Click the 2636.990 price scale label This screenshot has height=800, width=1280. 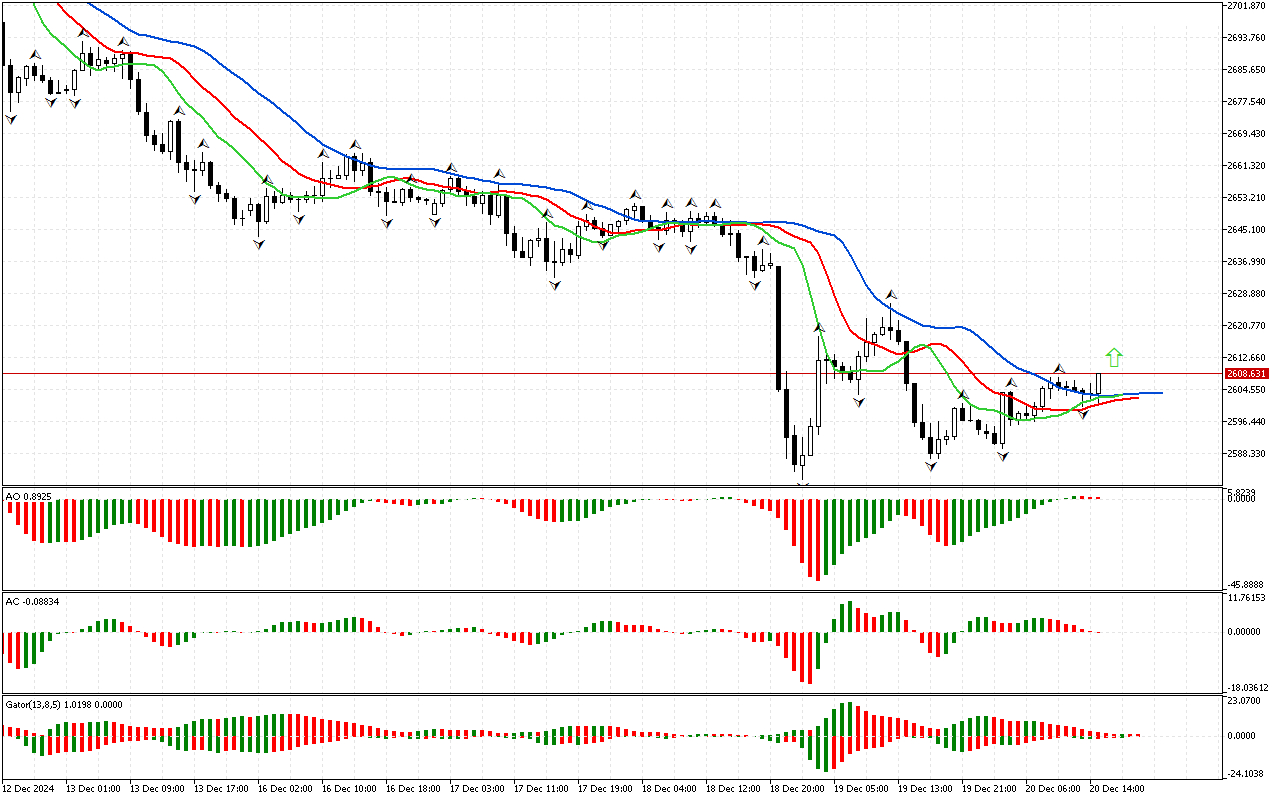tap(1248, 262)
